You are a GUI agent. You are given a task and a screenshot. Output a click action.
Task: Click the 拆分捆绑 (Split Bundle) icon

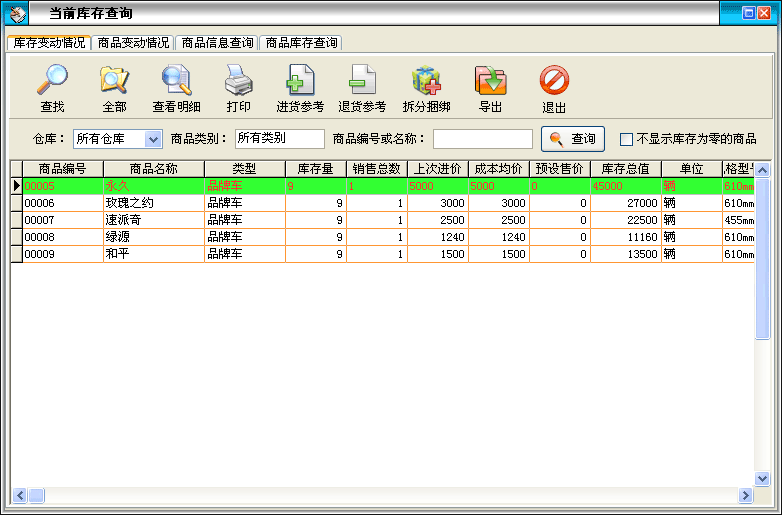coord(426,81)
